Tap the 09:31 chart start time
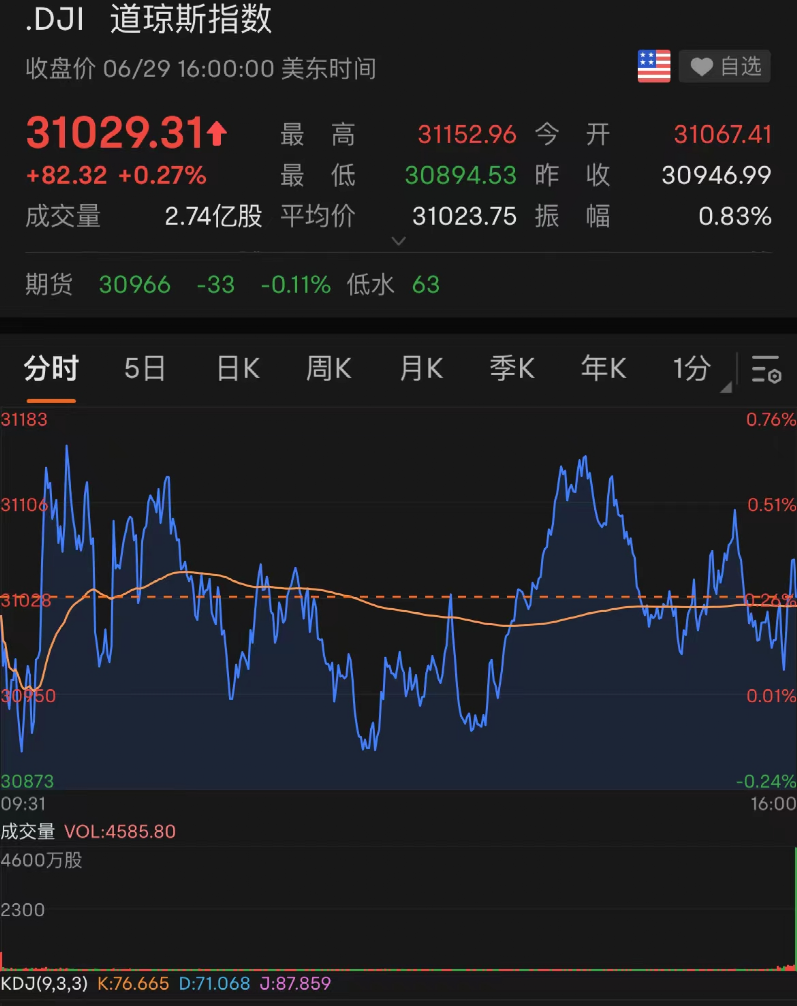The image size is (797, 1006). point(23,804)
